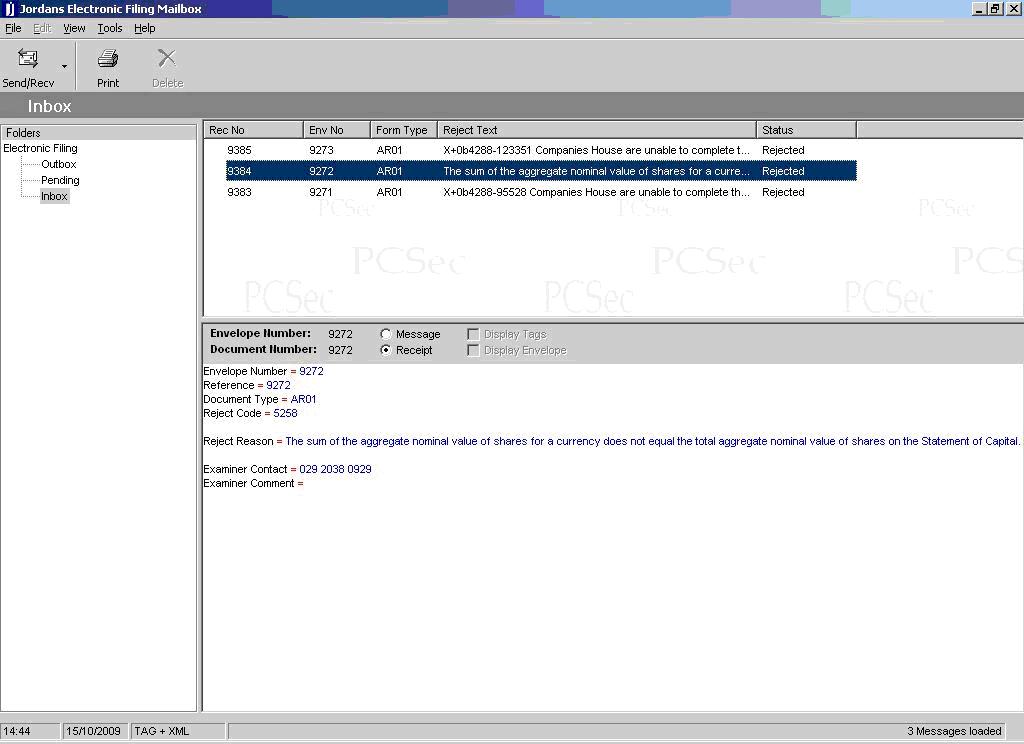Open the Help menu

point(145,28)
